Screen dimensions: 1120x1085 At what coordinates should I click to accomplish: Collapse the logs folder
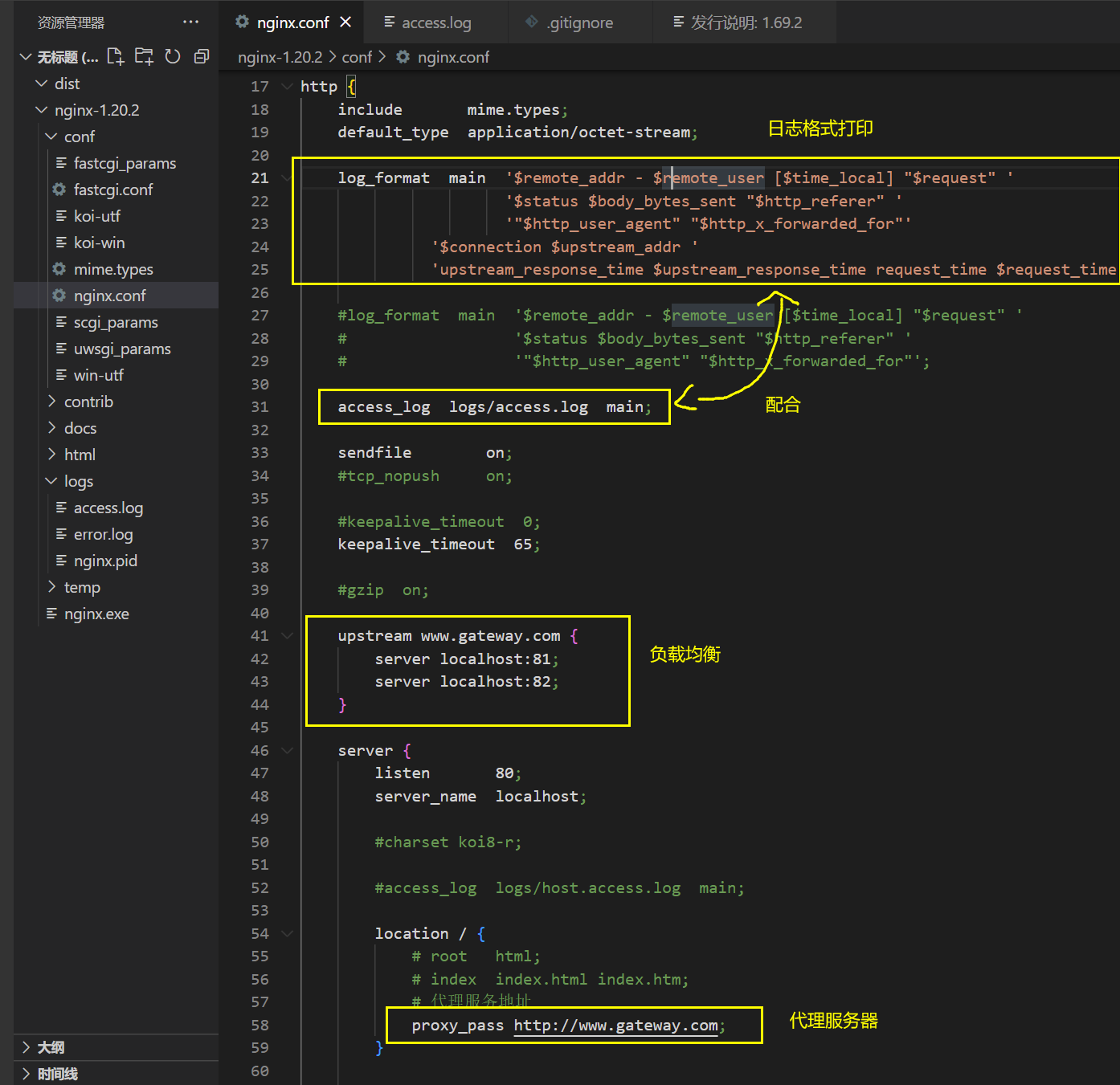(x=51, y=481)
